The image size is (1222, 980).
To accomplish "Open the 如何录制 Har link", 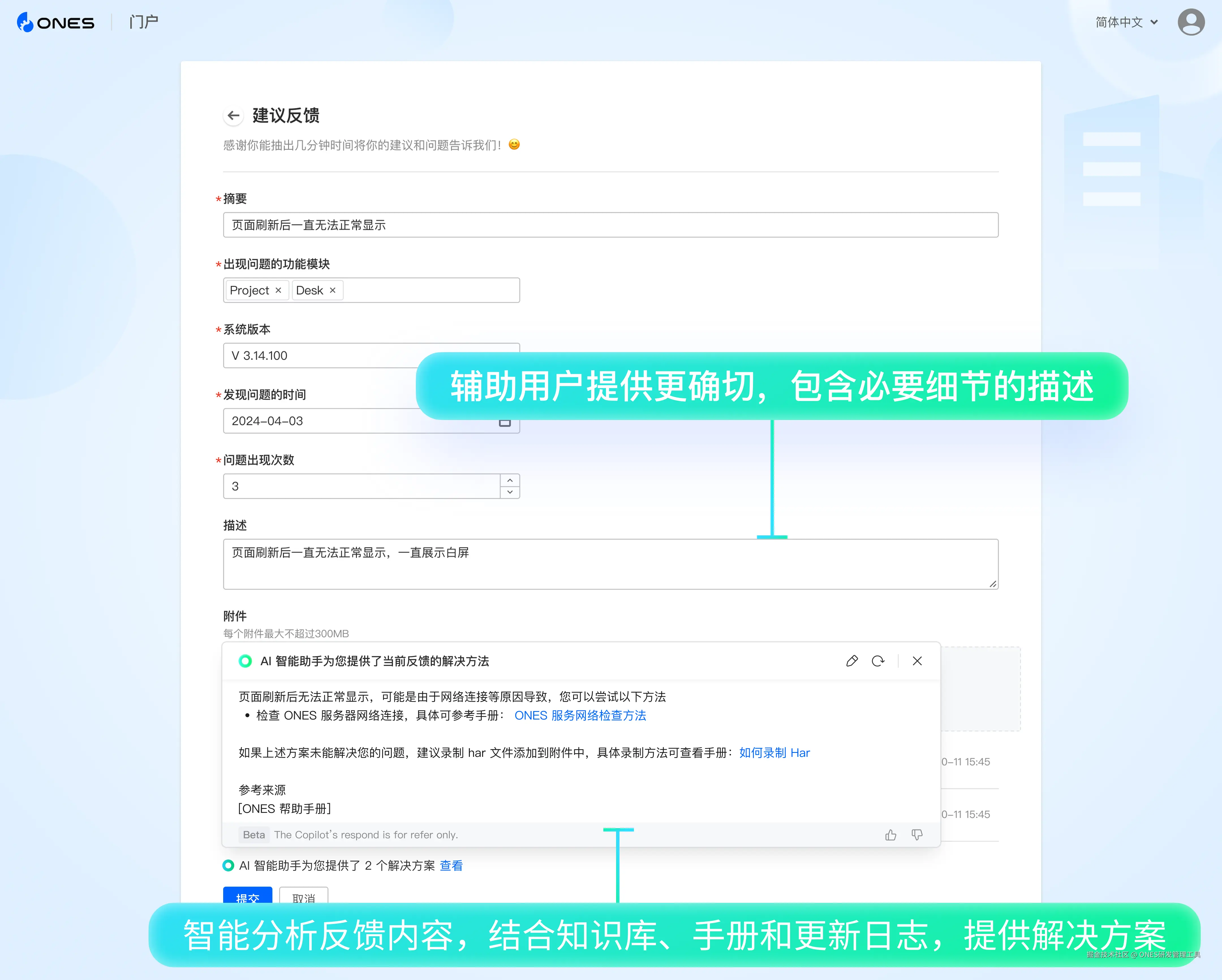I will point(774,753).
